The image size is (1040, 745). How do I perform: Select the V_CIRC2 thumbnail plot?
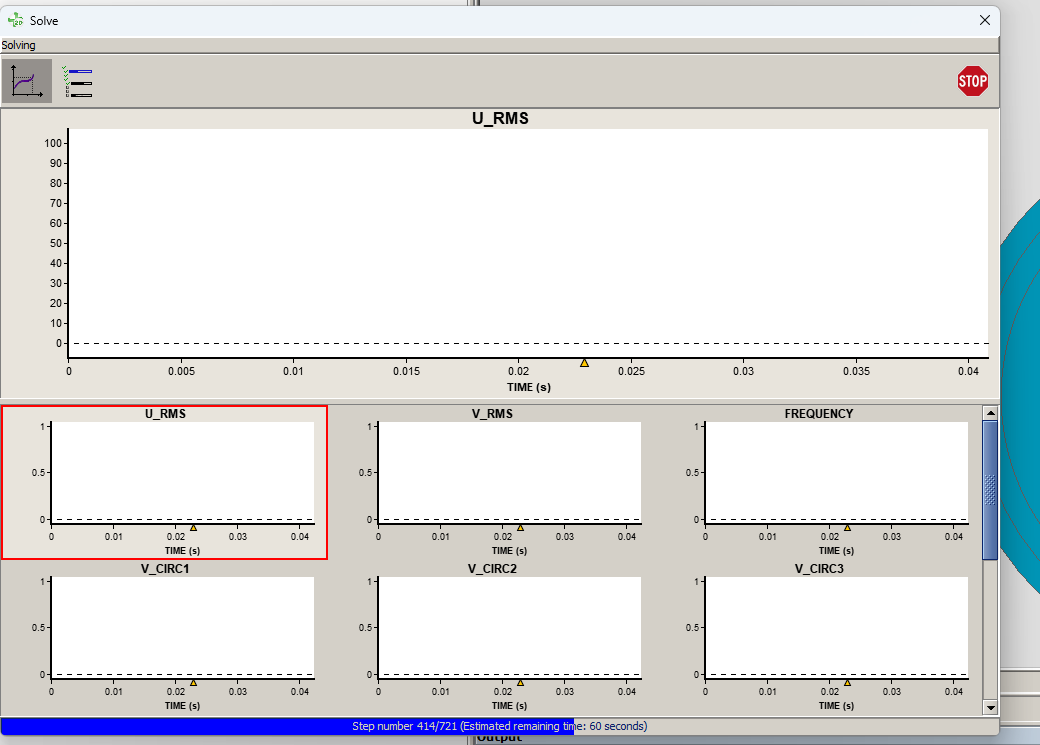(x=491, y=638)
